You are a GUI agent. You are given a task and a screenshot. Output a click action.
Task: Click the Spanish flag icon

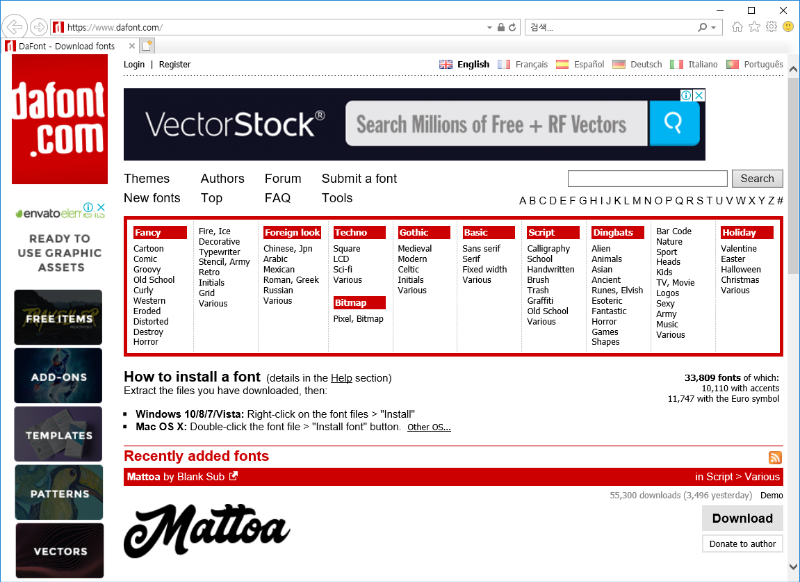(562, 64)
